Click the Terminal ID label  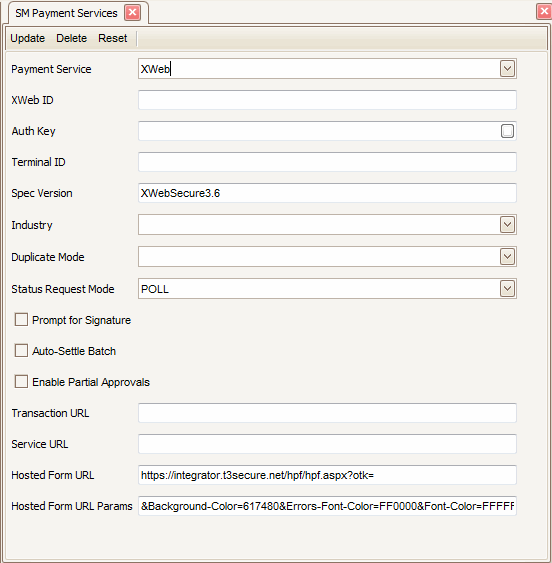tap(38, 162)
